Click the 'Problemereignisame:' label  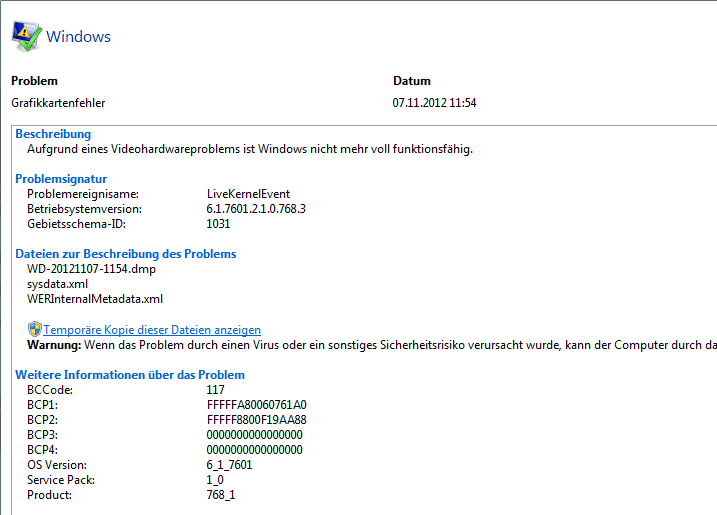click(83, 194)
